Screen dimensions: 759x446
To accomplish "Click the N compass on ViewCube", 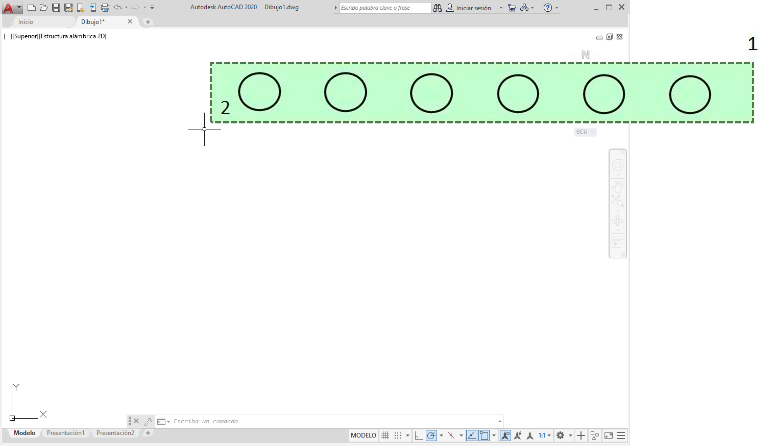I will tap(585, 55).
